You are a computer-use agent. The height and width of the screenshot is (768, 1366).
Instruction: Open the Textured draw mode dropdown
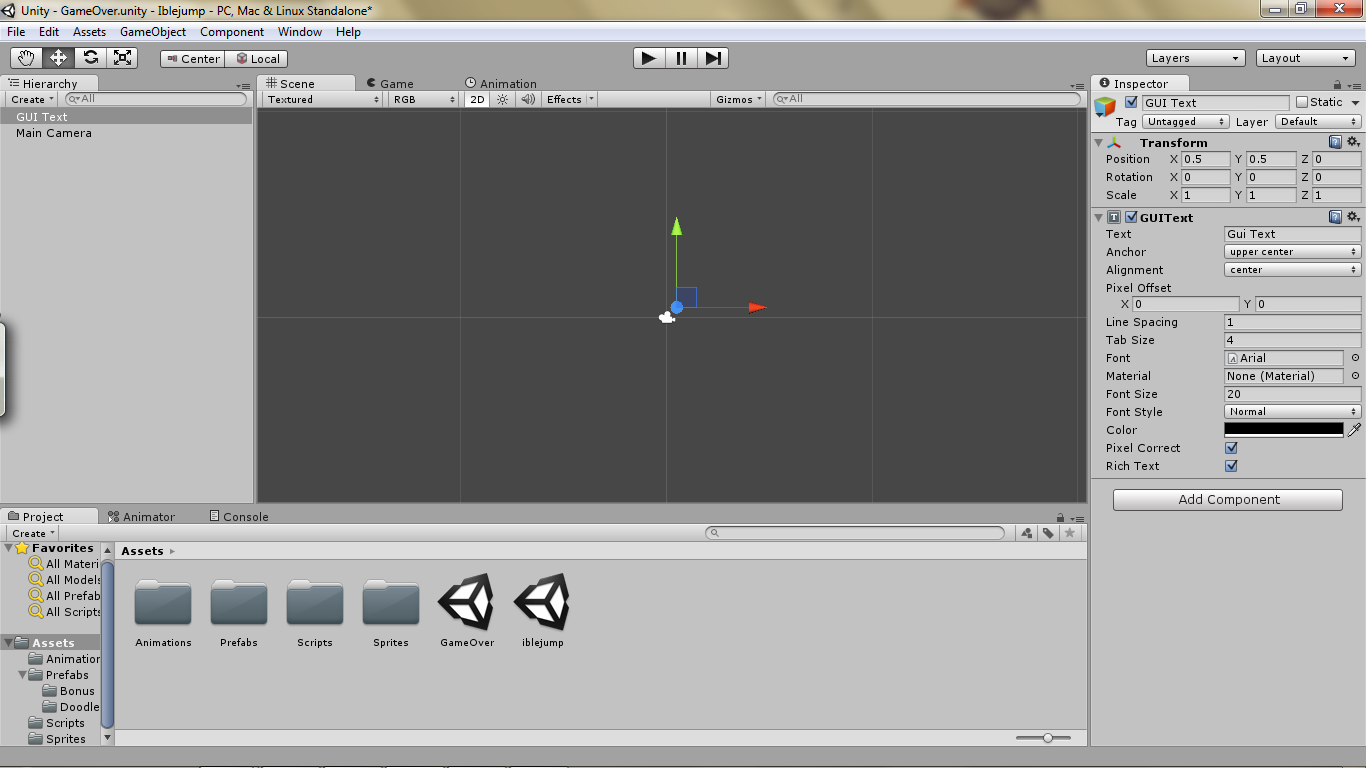(324, 99)
